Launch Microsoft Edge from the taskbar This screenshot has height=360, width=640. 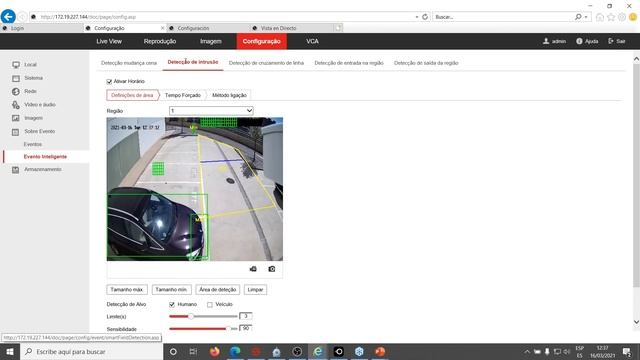click(x=235, y=351)
